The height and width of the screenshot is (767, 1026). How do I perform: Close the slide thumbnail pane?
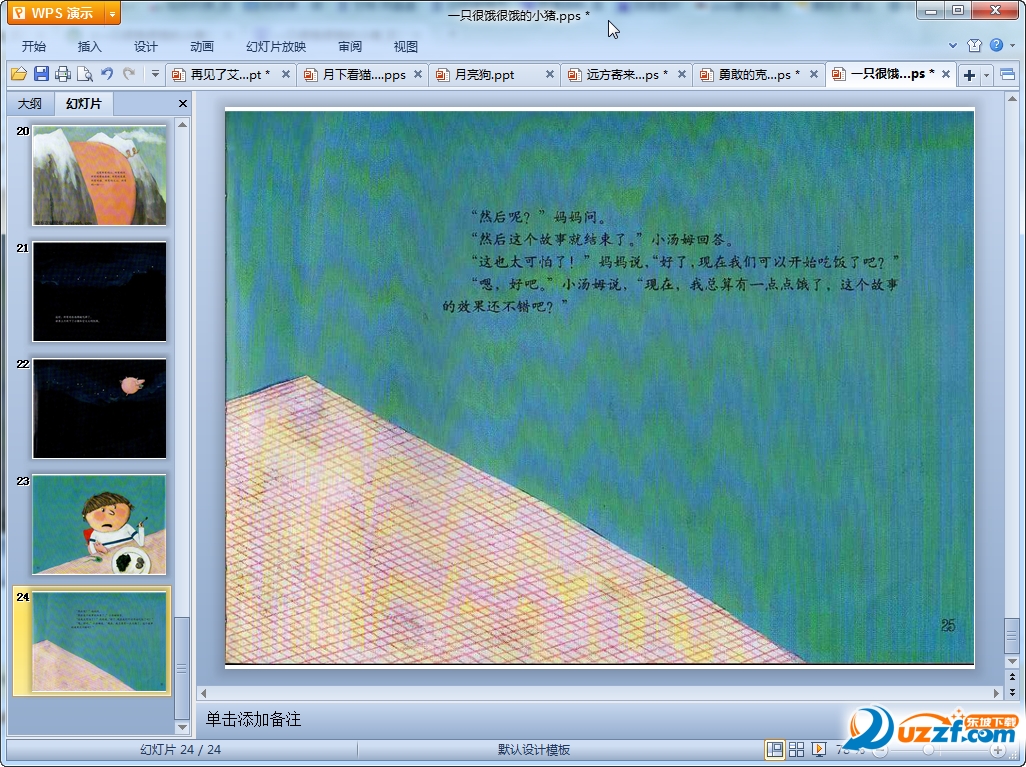pos(183,103)
